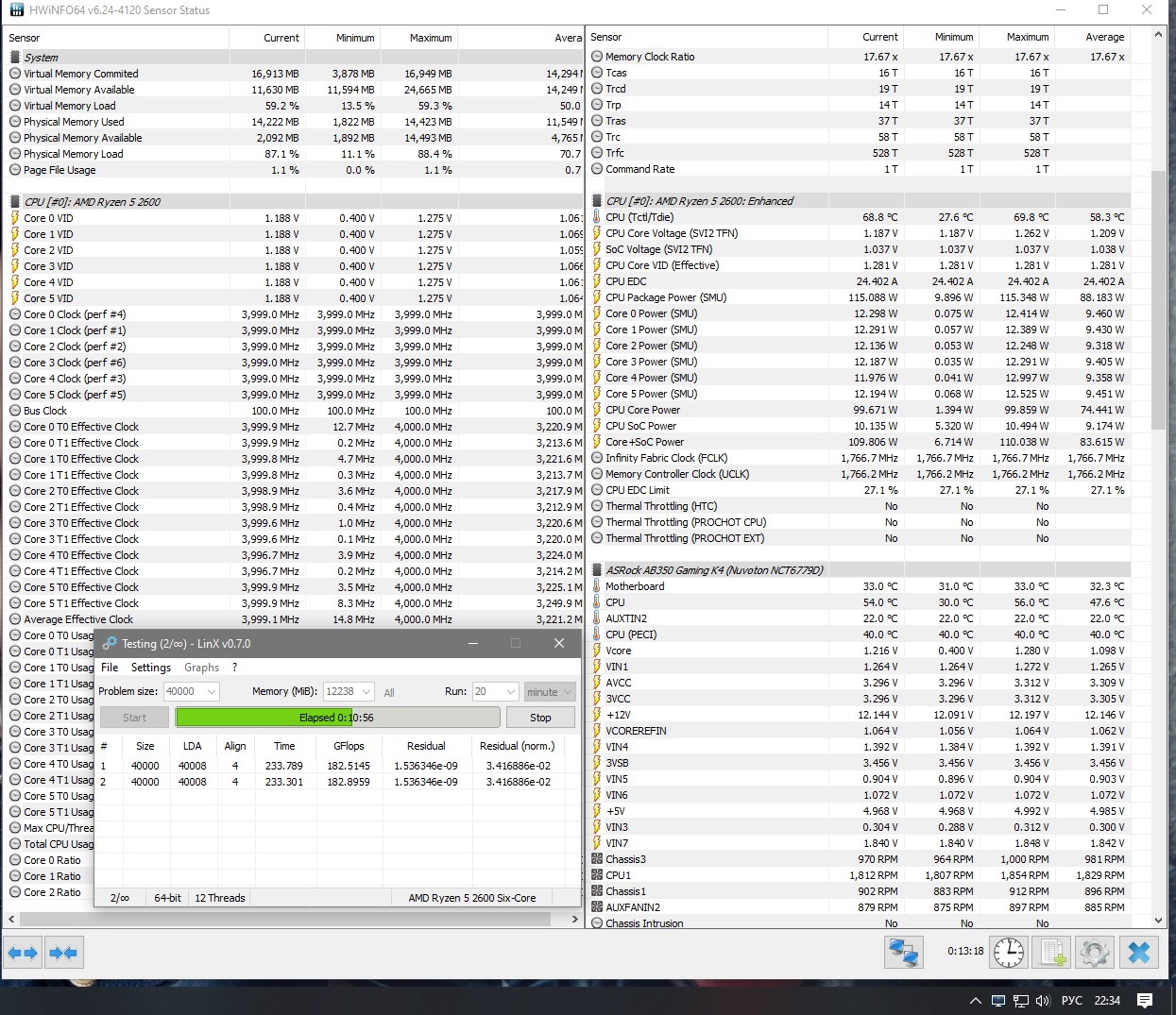Open HWiNFO sensor settings gear icon
Screen dimensions: 1176x1015
[x=1094, y=952]
